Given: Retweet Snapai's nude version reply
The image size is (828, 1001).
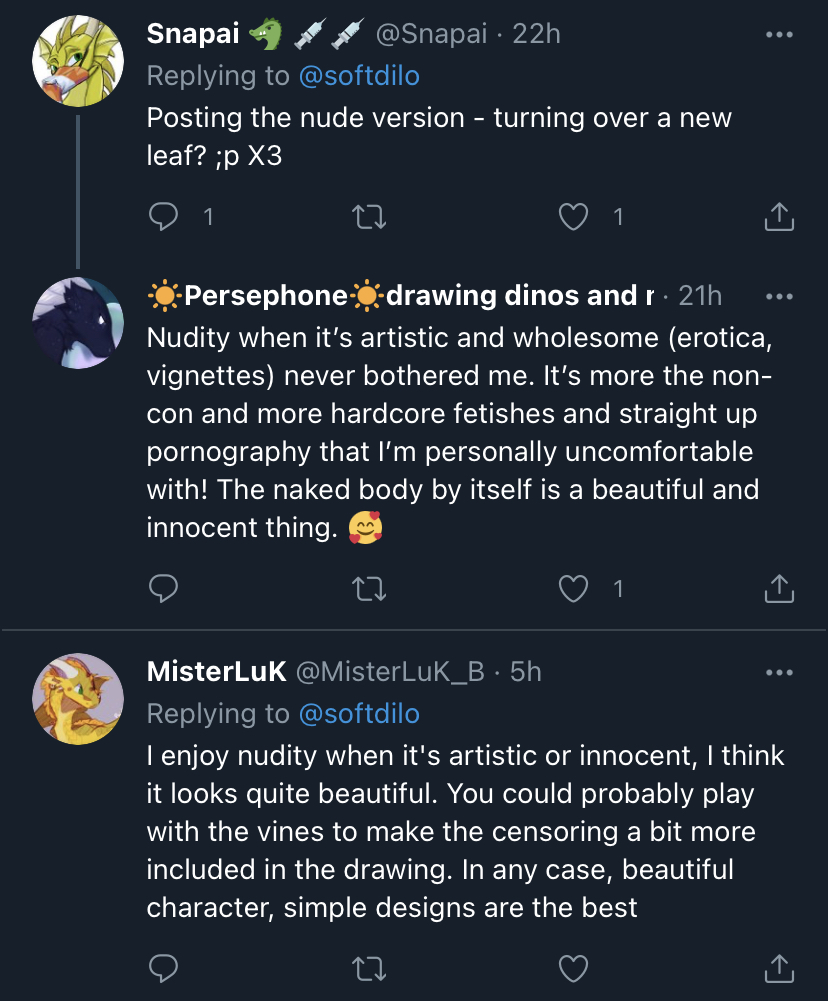Looking at the screenshot, I should tap(369, 217).
